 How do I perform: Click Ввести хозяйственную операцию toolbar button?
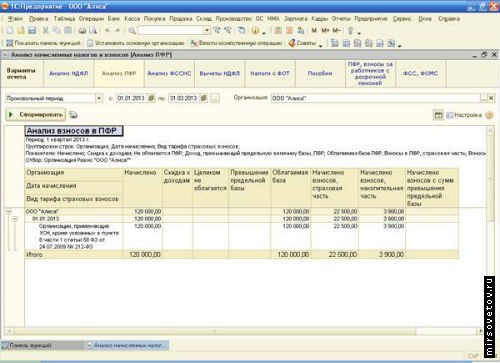click(x=236, y=43)
